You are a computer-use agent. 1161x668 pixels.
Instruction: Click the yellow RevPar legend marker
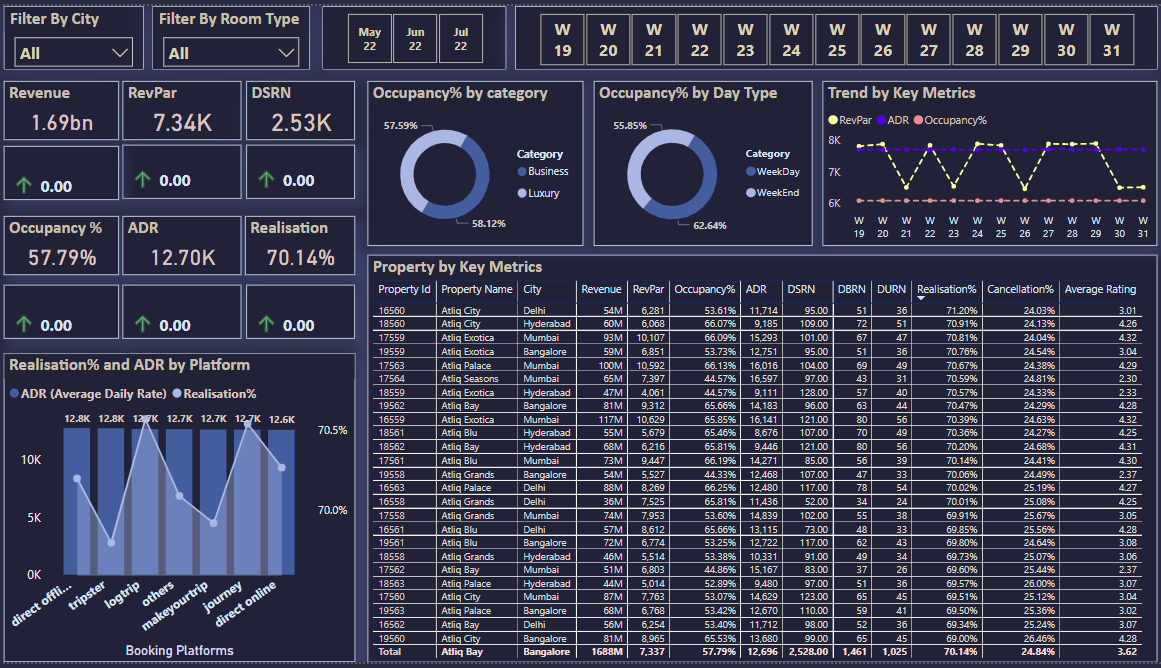(x=833, y=120)
